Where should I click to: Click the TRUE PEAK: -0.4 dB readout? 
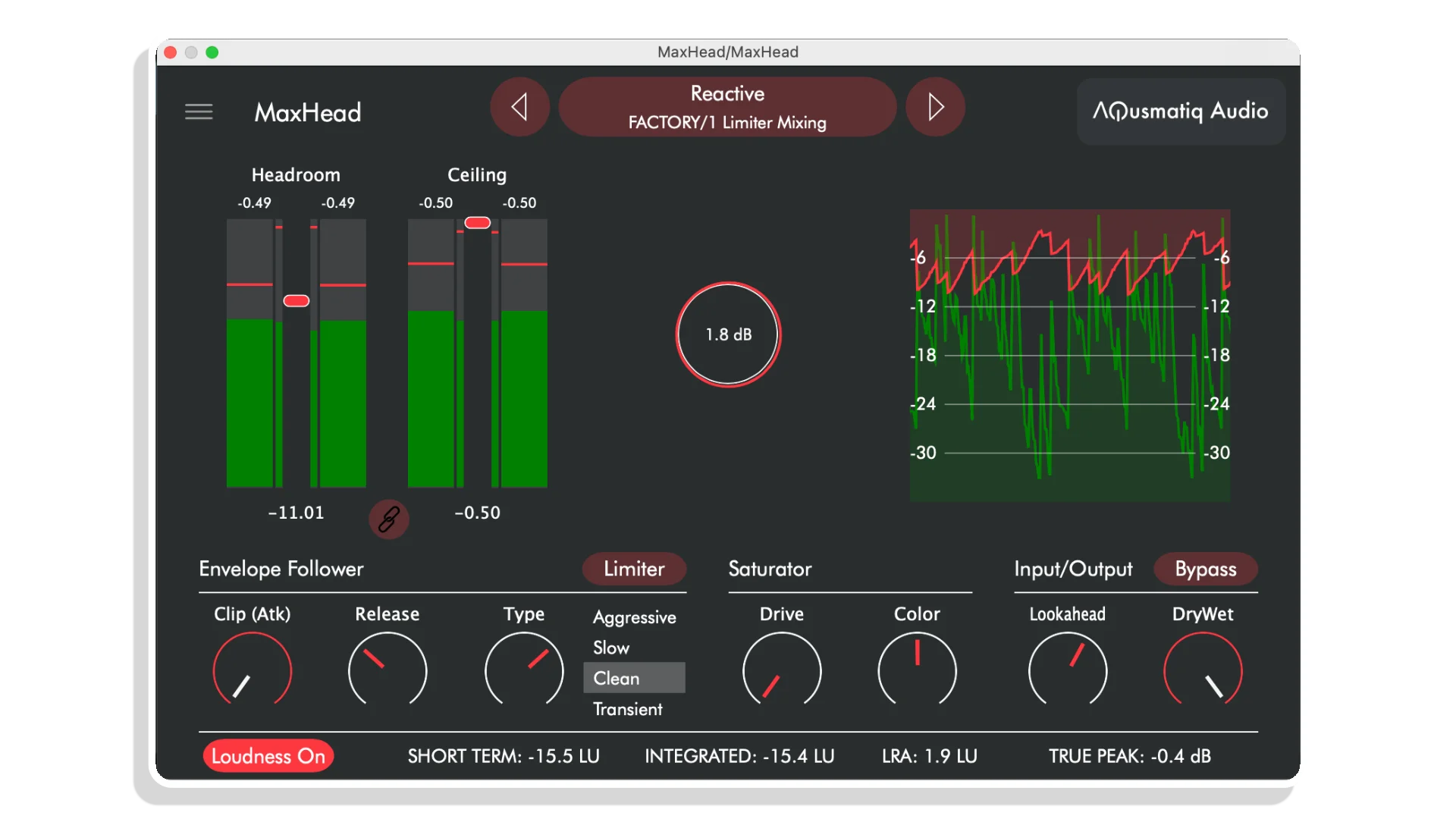point(1129,756)
